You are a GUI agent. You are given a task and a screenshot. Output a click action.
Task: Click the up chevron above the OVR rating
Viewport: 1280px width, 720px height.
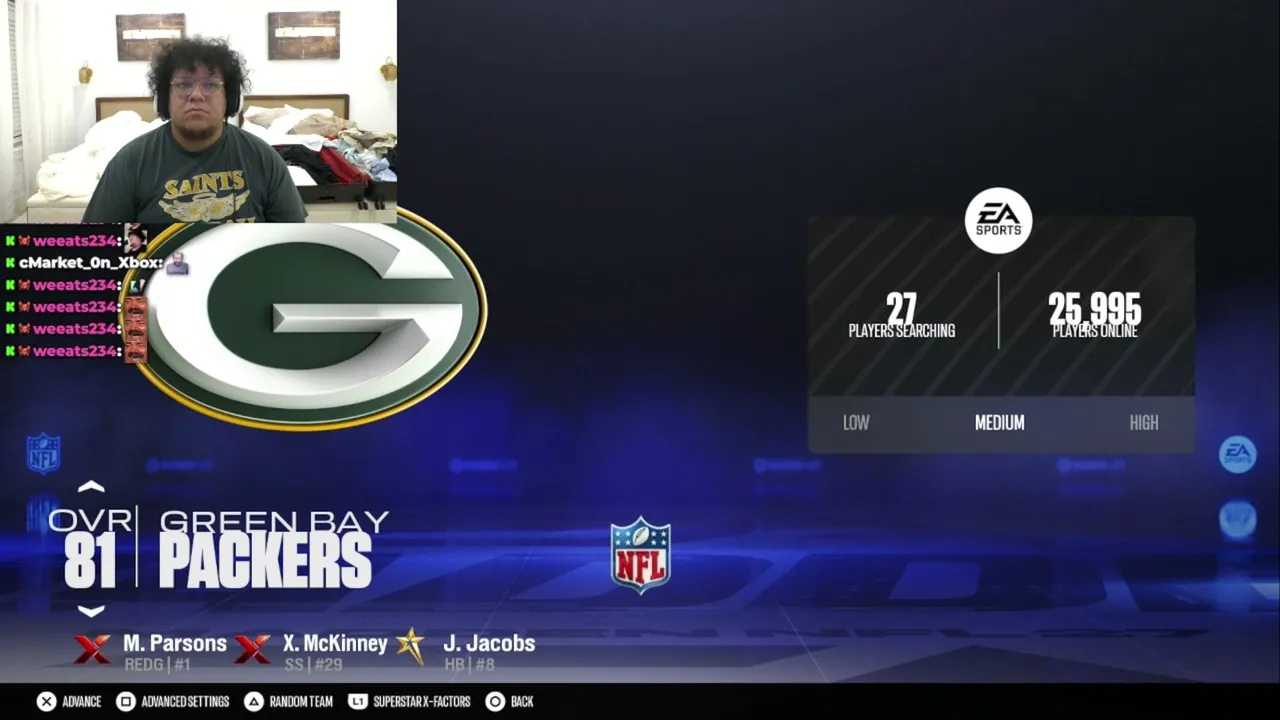click(91, 487)
